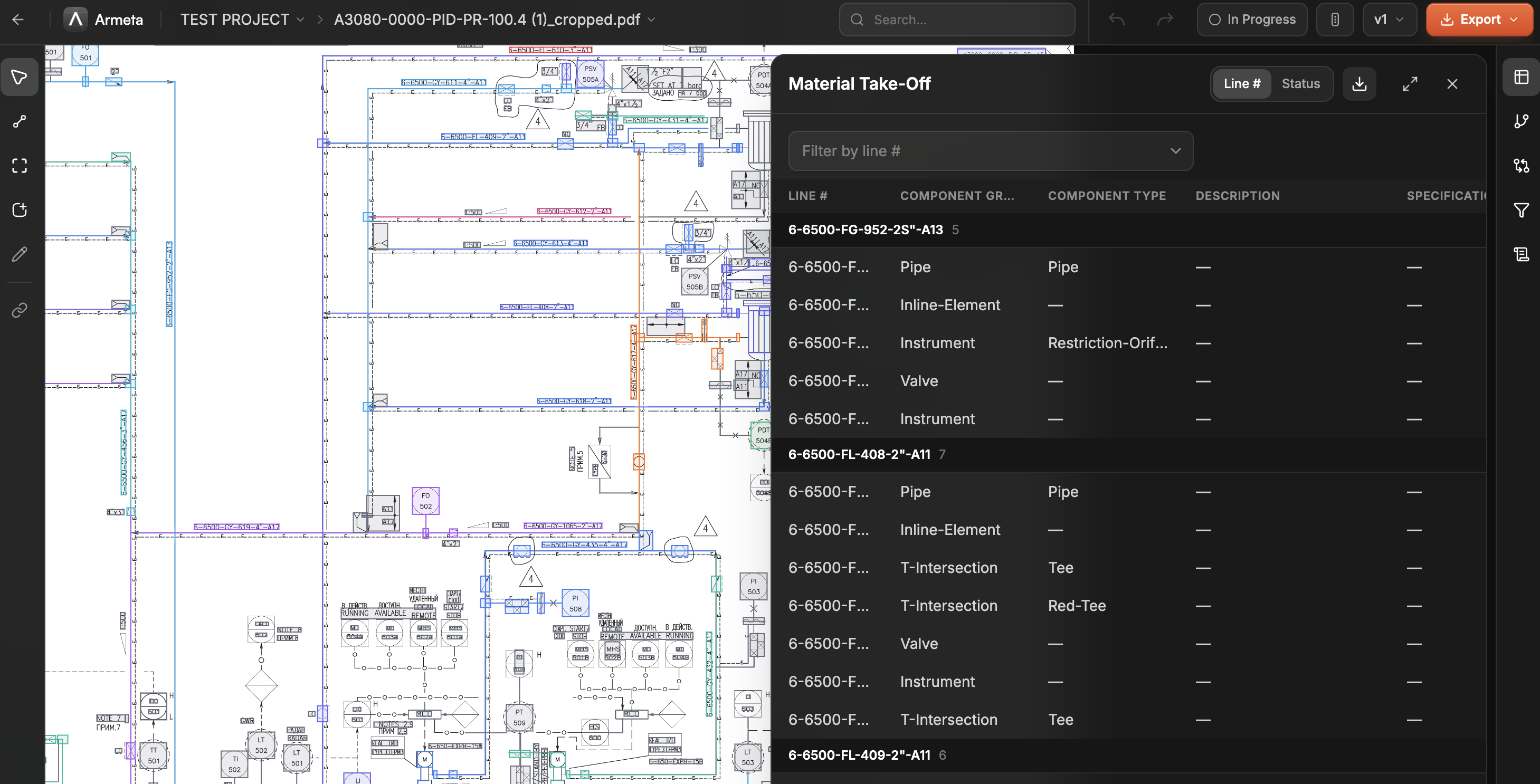Image resolution: width=1540 pixels, height=784 pixels.
Task: Click the link tool in sidebar
Action: 19,310
